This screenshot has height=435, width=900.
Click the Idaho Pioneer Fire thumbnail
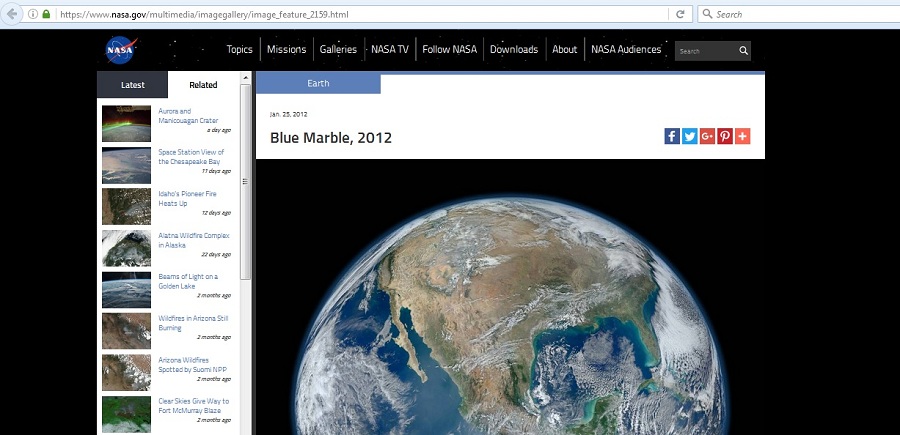(x=126, y=207)
